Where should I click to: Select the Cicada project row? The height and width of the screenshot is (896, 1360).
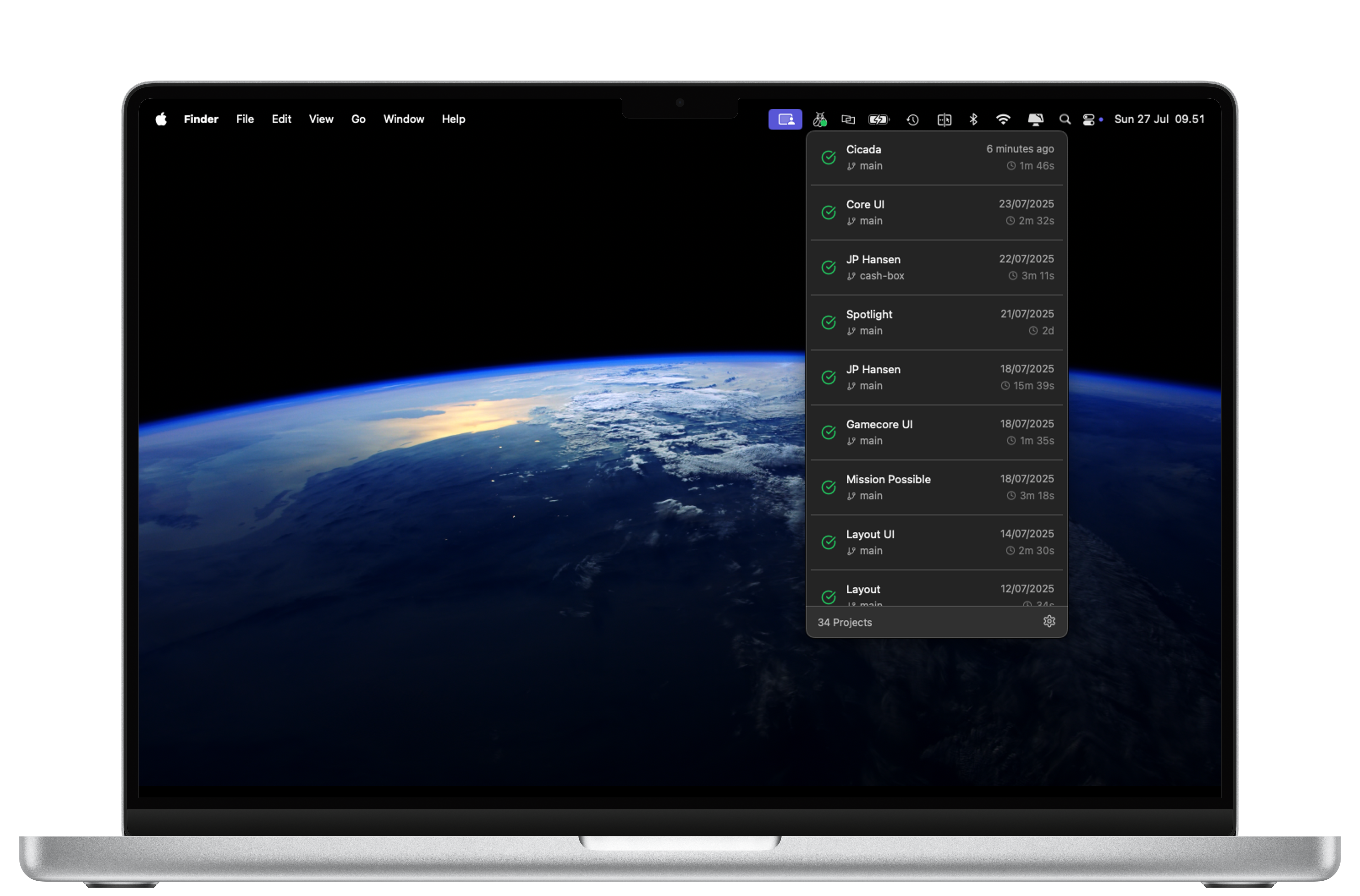point(937,158)
